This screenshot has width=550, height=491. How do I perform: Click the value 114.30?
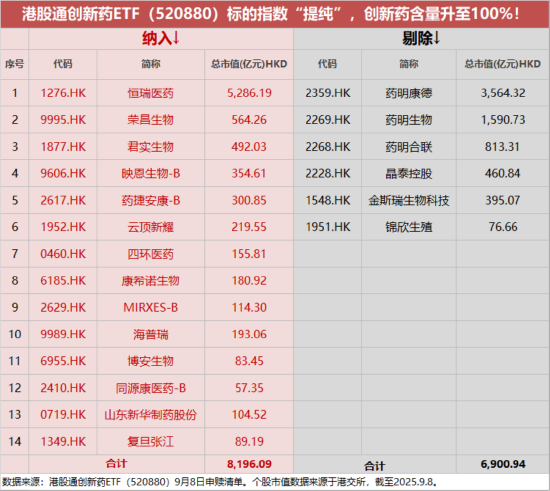(249, 308)
